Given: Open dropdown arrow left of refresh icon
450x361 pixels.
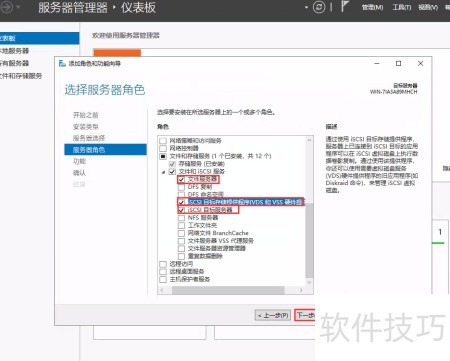Looking at the screenshot, I should coord(306,7).
